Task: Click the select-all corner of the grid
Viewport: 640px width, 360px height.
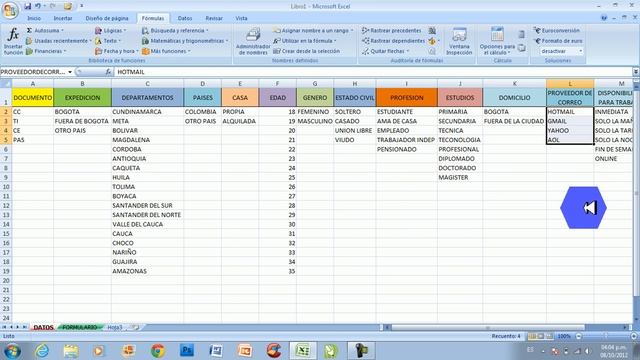Action: pyautogui.click(x=6, y=84)
